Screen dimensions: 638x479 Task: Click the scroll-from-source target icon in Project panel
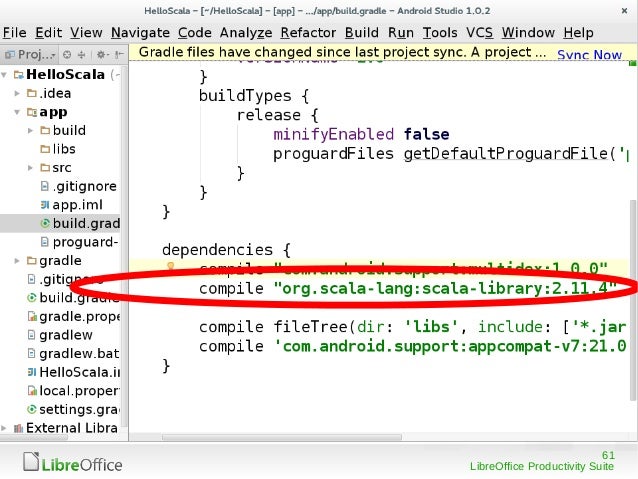pyautogui.click(x=67, y=55)
